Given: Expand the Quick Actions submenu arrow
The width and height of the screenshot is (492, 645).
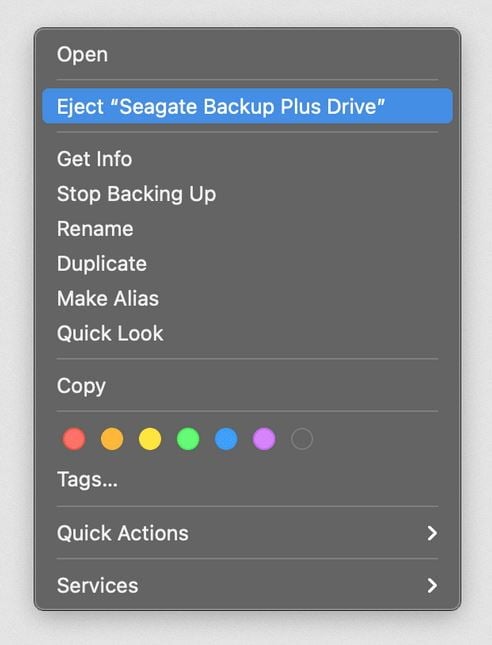Looking at the screenshot, I should [432, 533].
